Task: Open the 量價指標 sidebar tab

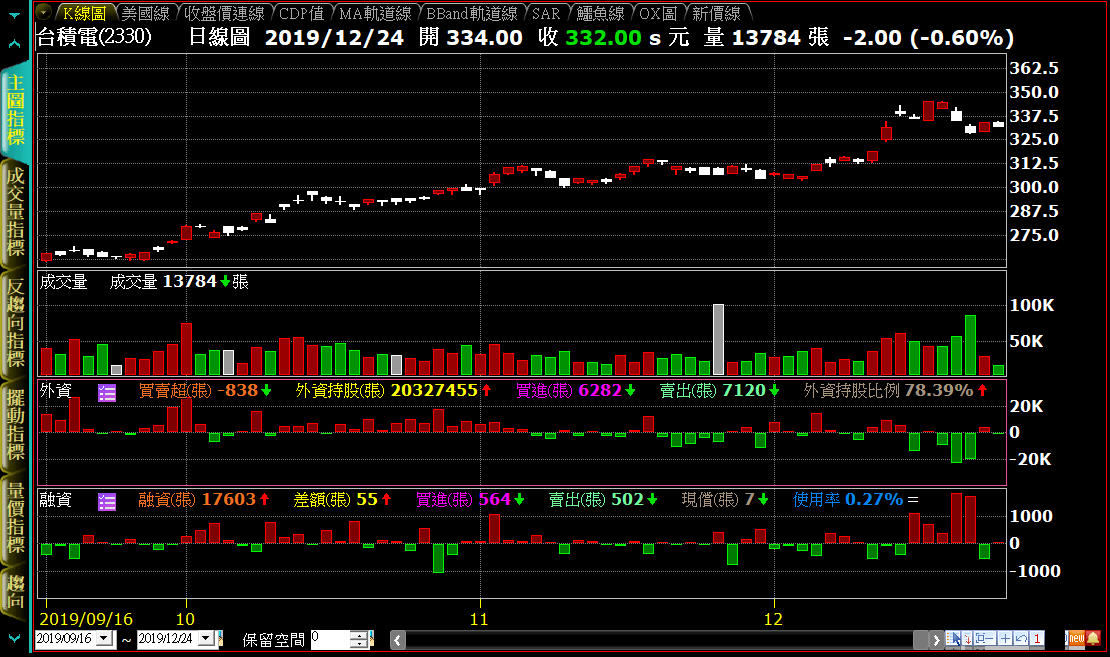Action: 16,517
